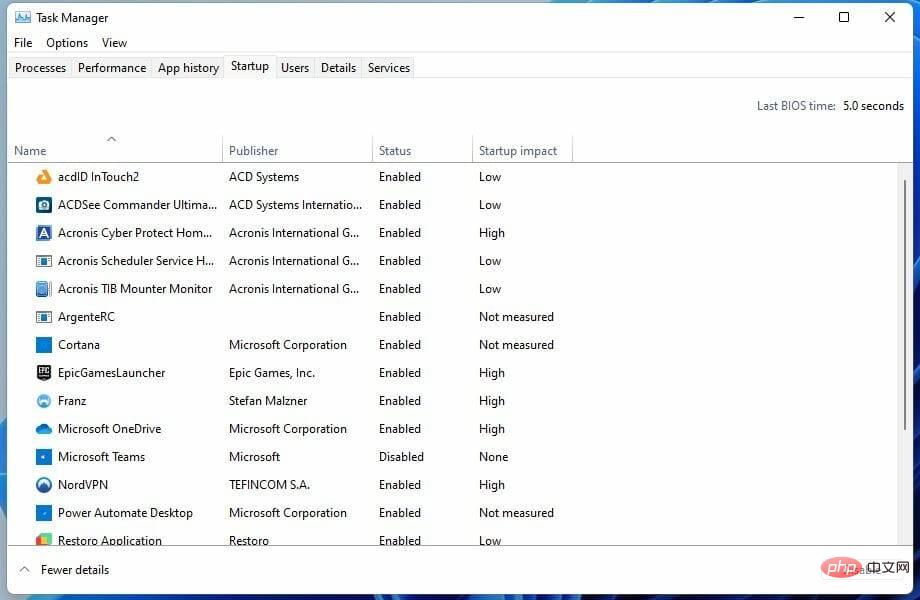The width and height of the screenshot is (920, 600).
Task: Click the Franz app icon
Action: click(44, 401)
